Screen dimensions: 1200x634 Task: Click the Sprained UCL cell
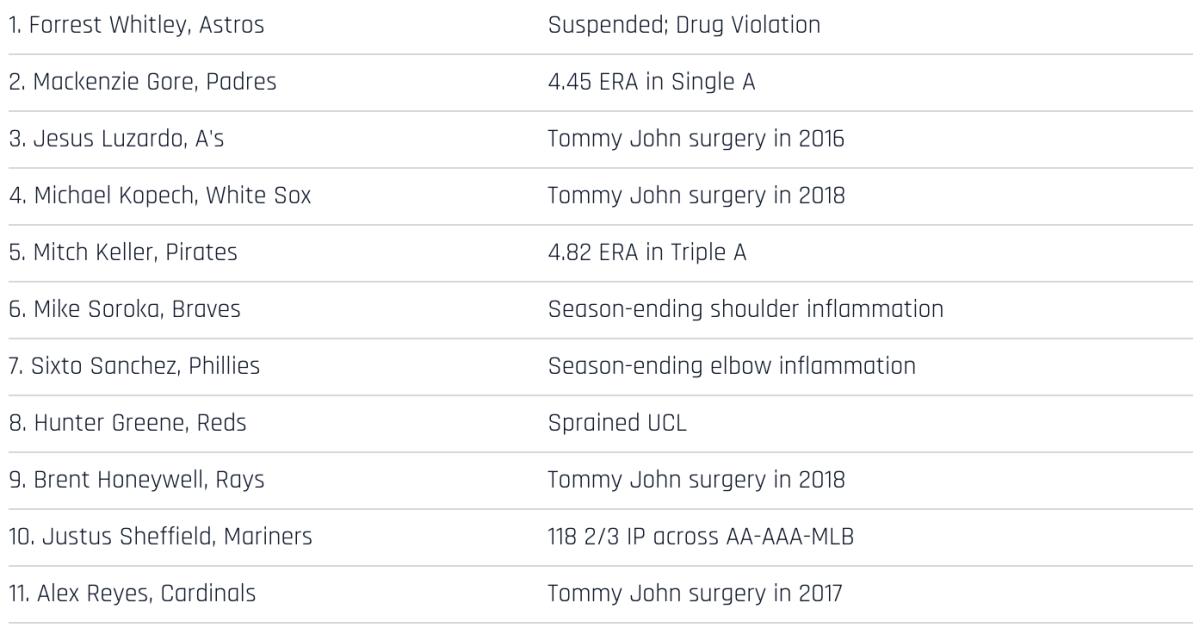617,423
